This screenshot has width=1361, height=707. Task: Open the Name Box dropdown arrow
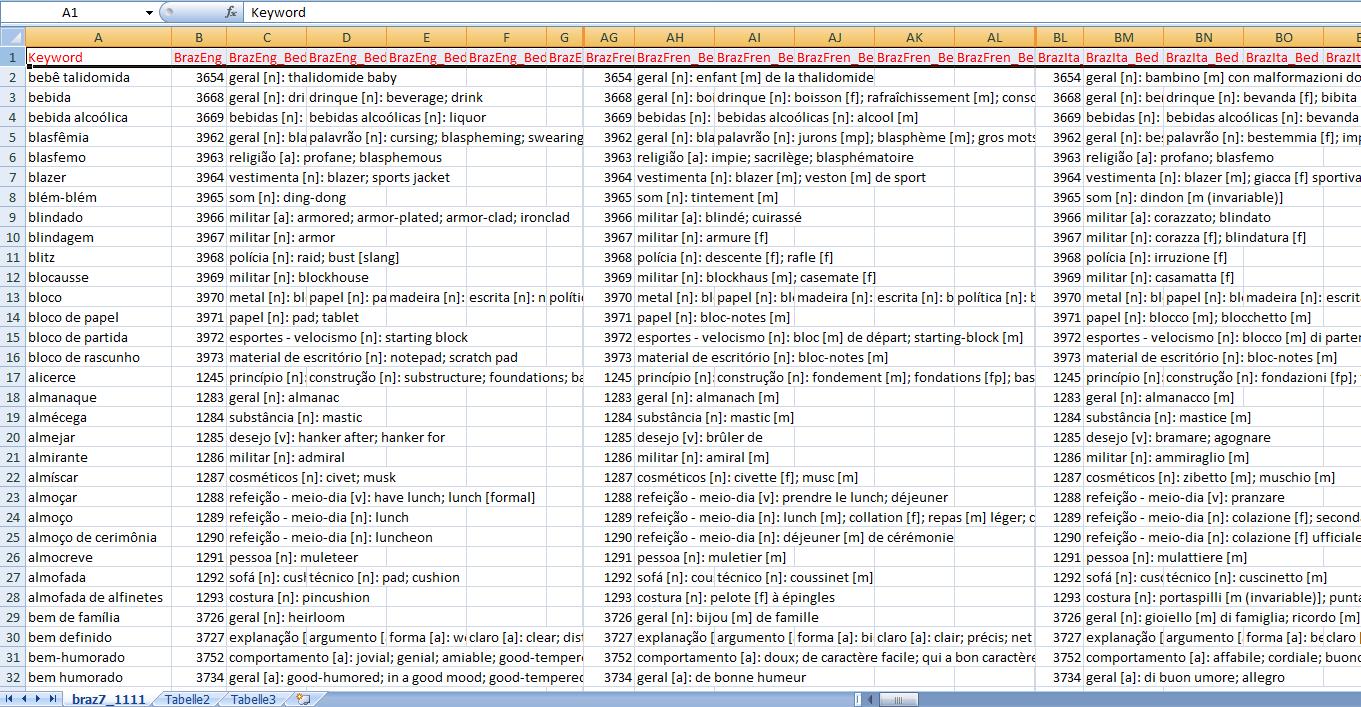149,13
